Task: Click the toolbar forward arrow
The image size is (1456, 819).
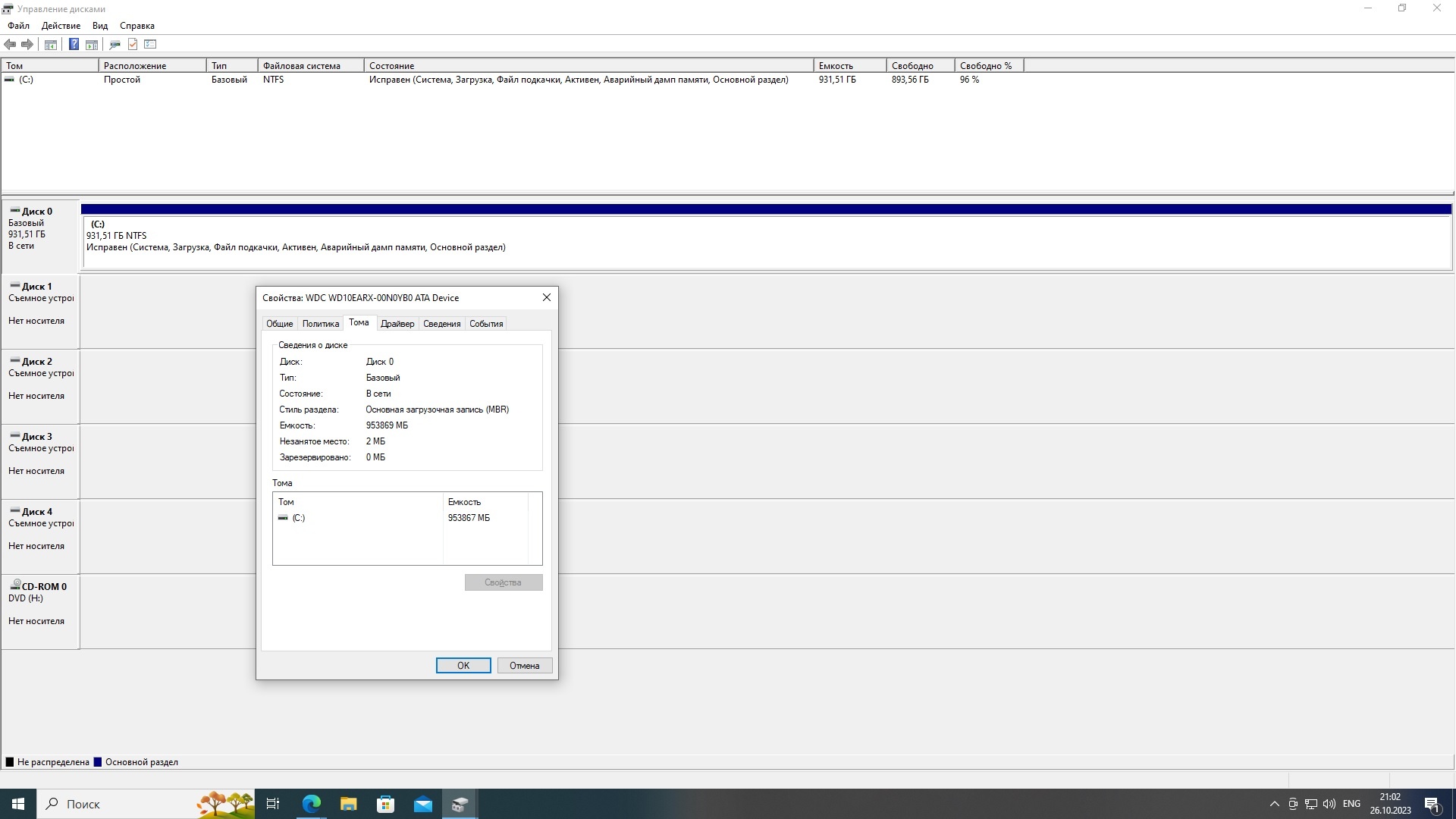Action: pyautogui.click(x=27, y=45)
